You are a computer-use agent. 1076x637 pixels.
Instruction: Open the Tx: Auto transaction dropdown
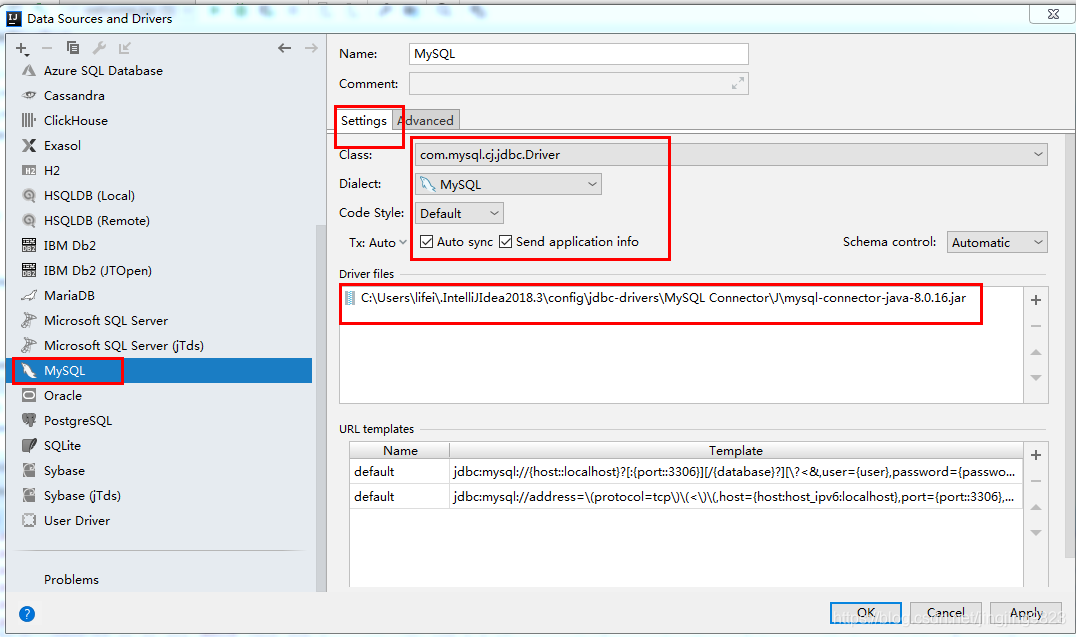pos(378,242)
